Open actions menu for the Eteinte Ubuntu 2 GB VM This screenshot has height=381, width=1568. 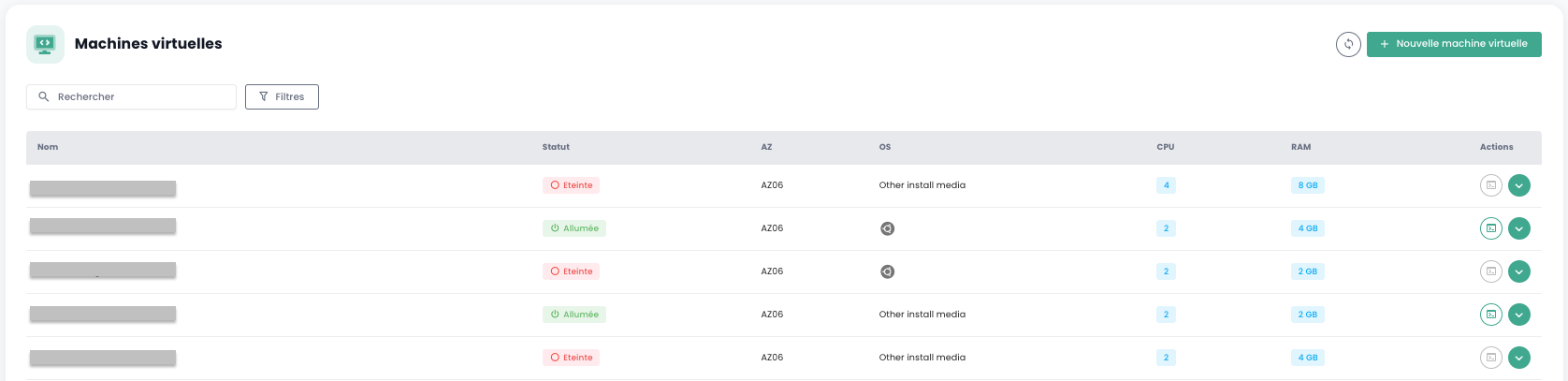point(1518,271)
